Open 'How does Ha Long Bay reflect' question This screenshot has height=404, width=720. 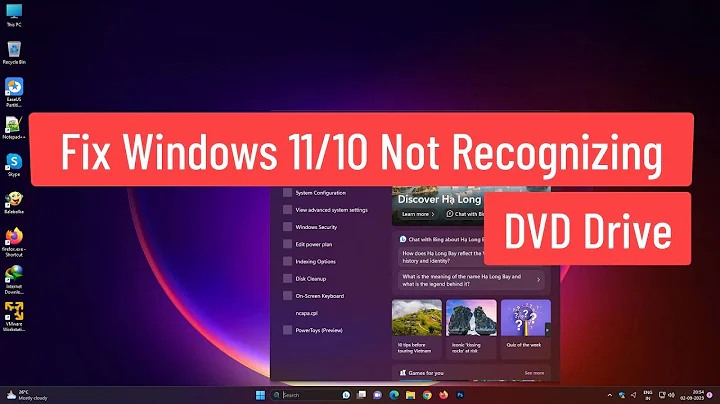[441, 257]
